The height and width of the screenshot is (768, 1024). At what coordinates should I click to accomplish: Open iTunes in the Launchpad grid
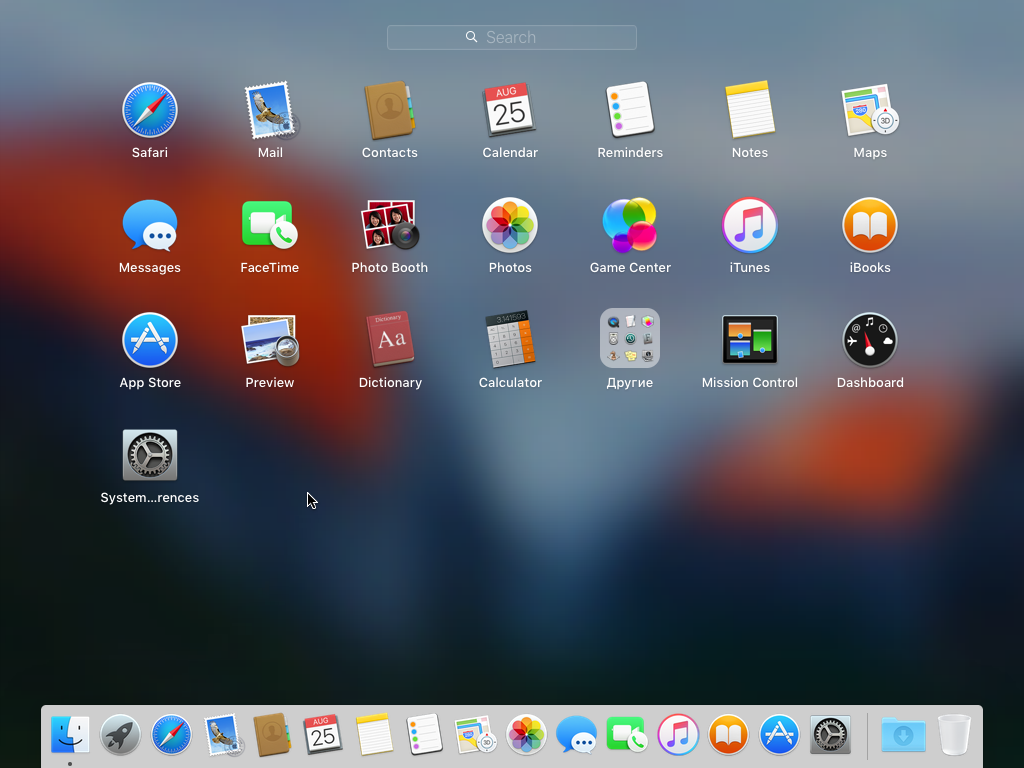(x=750, y=225)
